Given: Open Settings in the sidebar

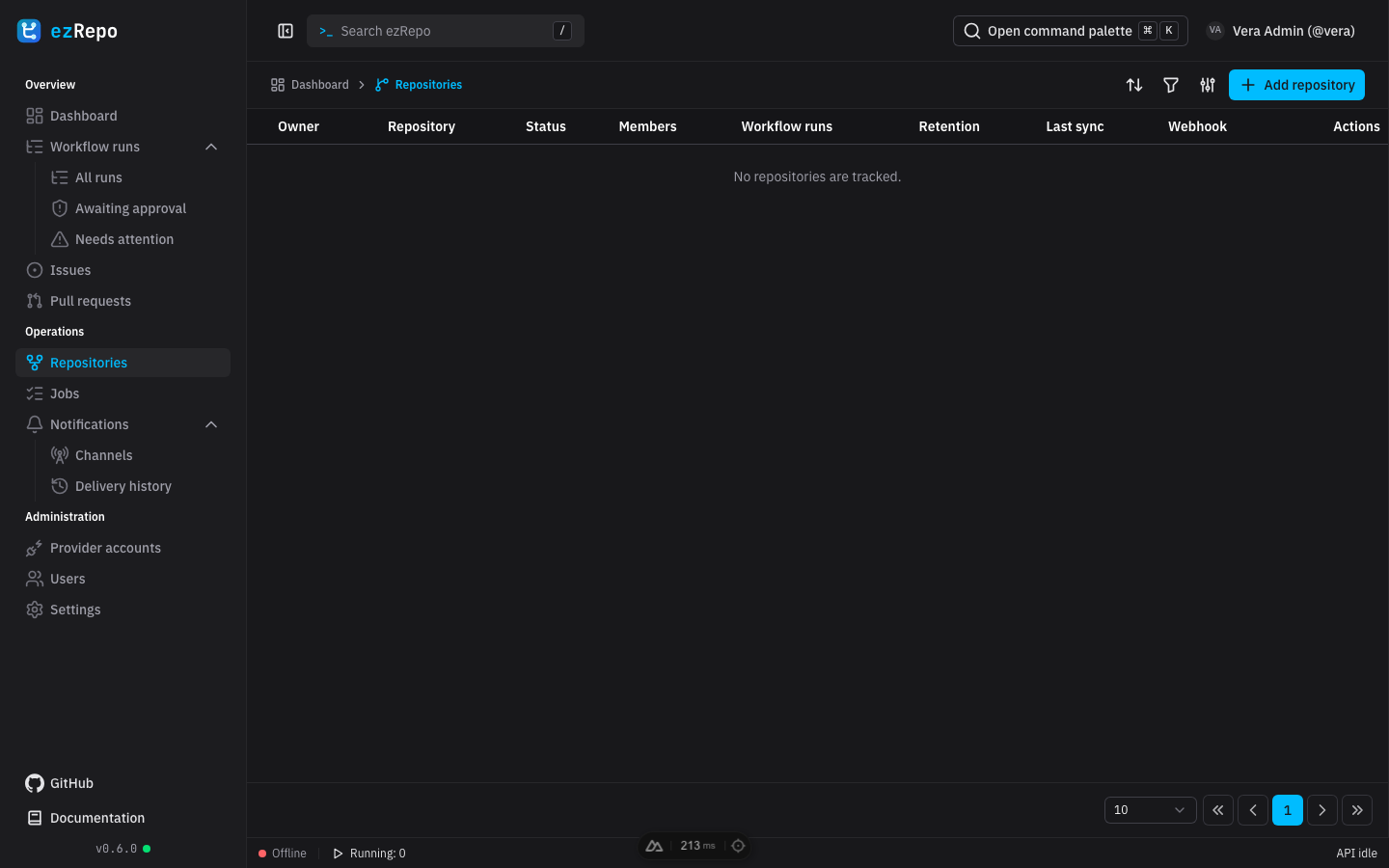Looking at the screenshot, I should [x=123, y=610].
